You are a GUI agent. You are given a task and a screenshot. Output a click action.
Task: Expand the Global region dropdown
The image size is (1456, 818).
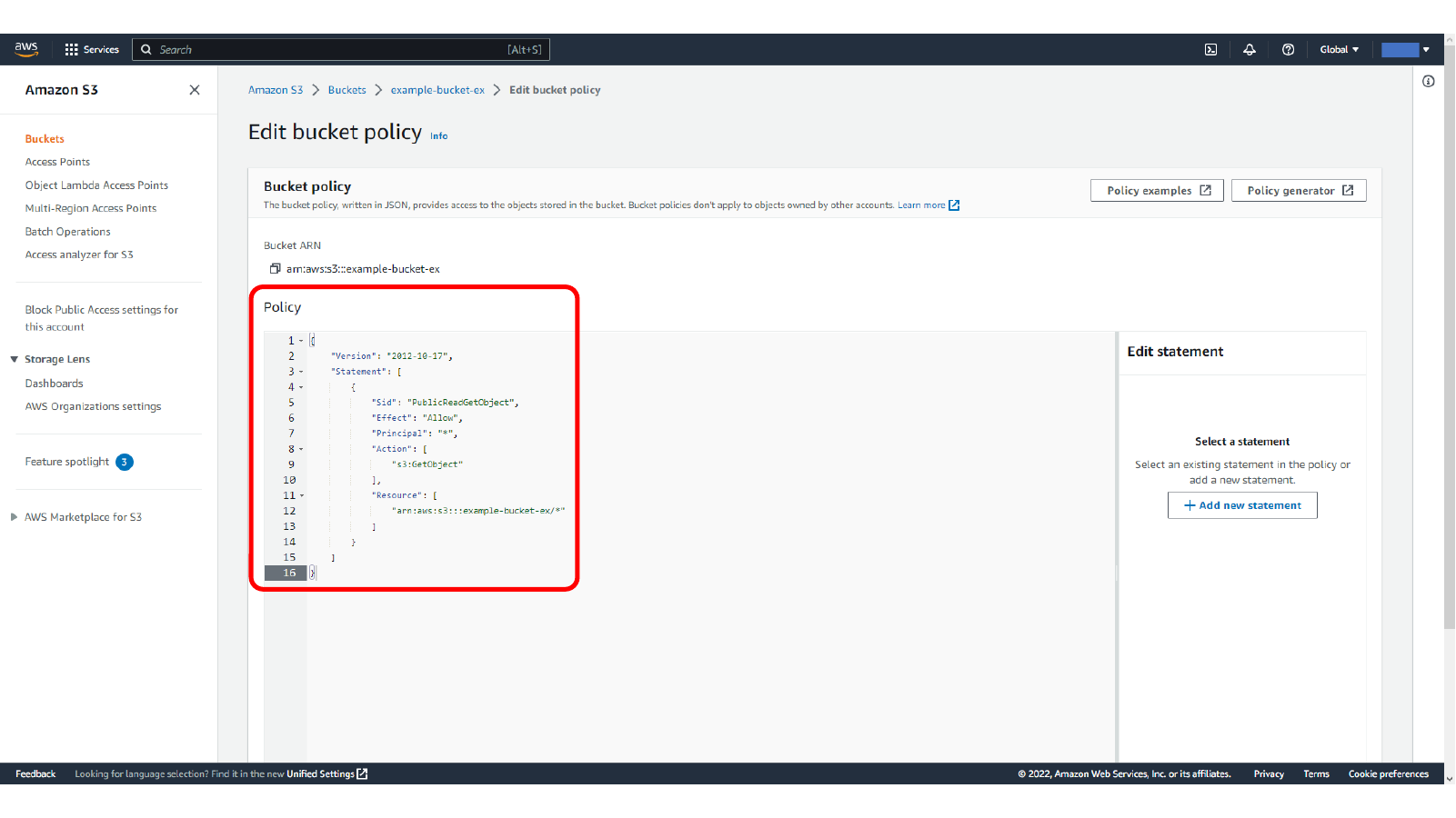click(x=1339, y=50)
